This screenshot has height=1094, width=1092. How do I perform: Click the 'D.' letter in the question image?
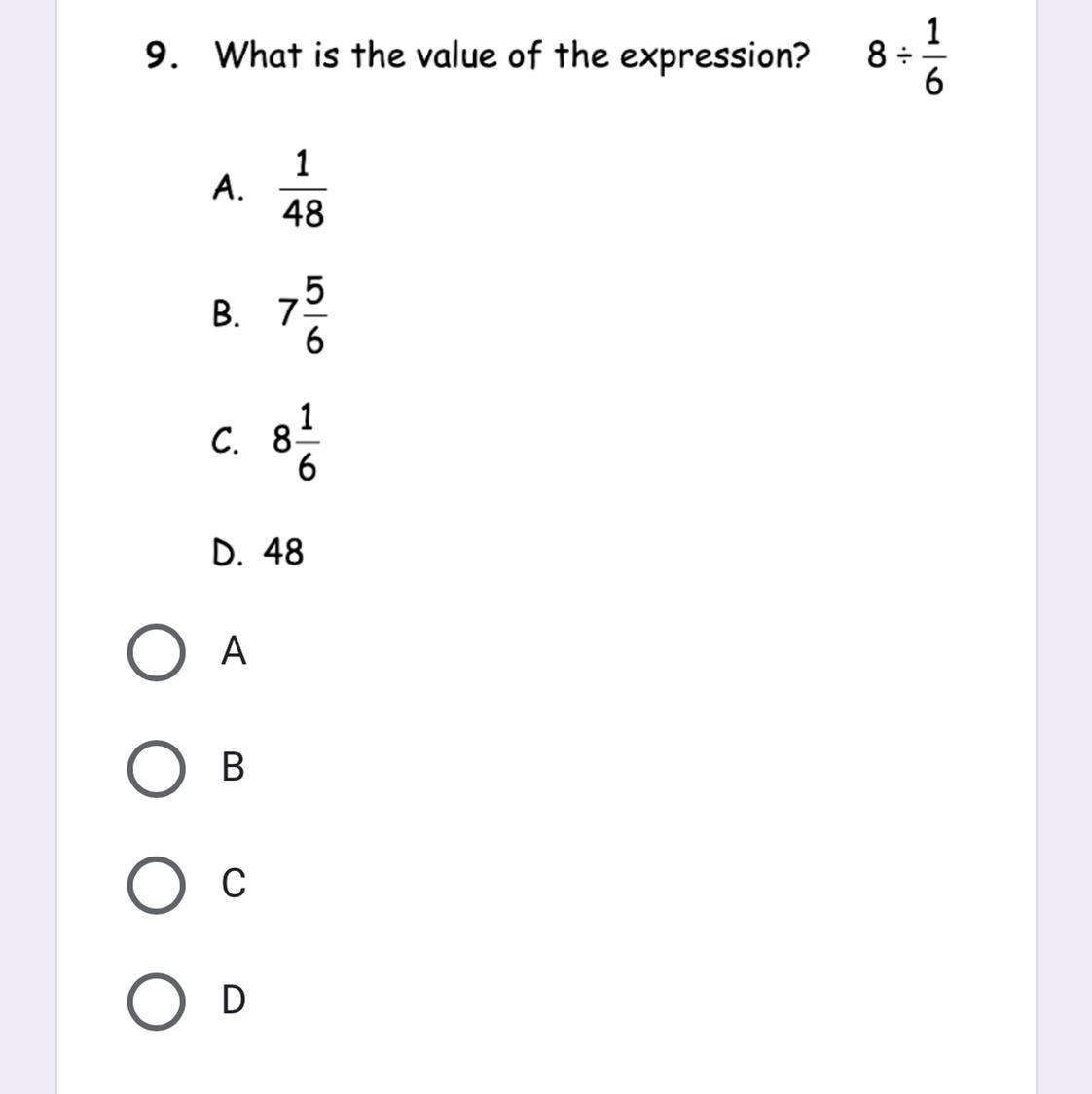click(228, 553)
